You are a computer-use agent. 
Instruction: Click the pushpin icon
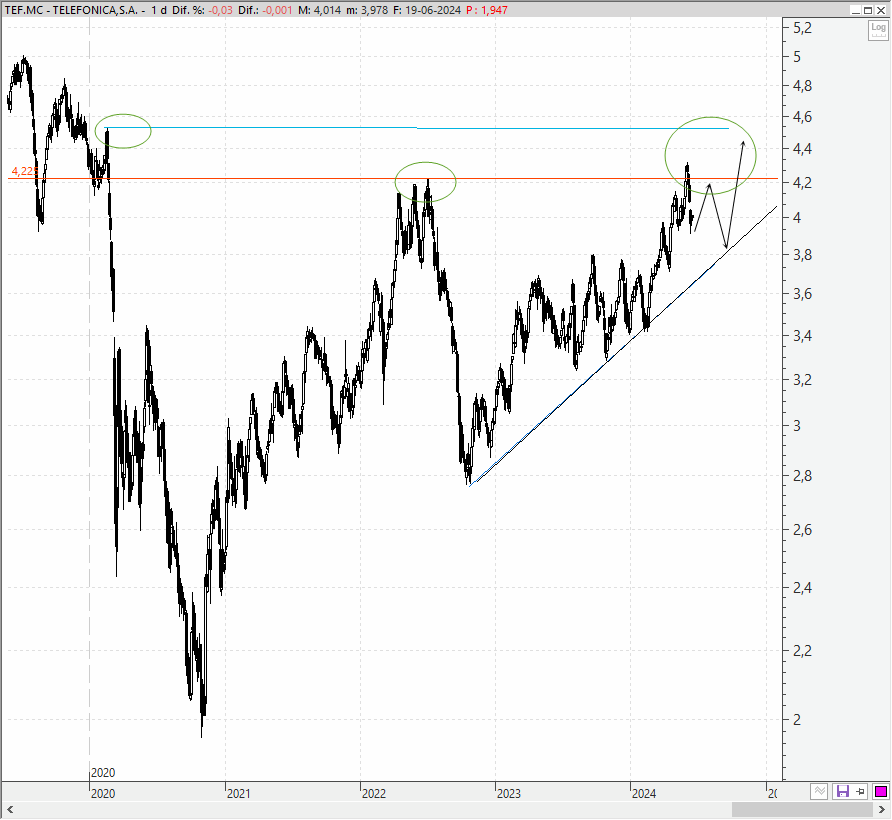click(x=861, y=792)
